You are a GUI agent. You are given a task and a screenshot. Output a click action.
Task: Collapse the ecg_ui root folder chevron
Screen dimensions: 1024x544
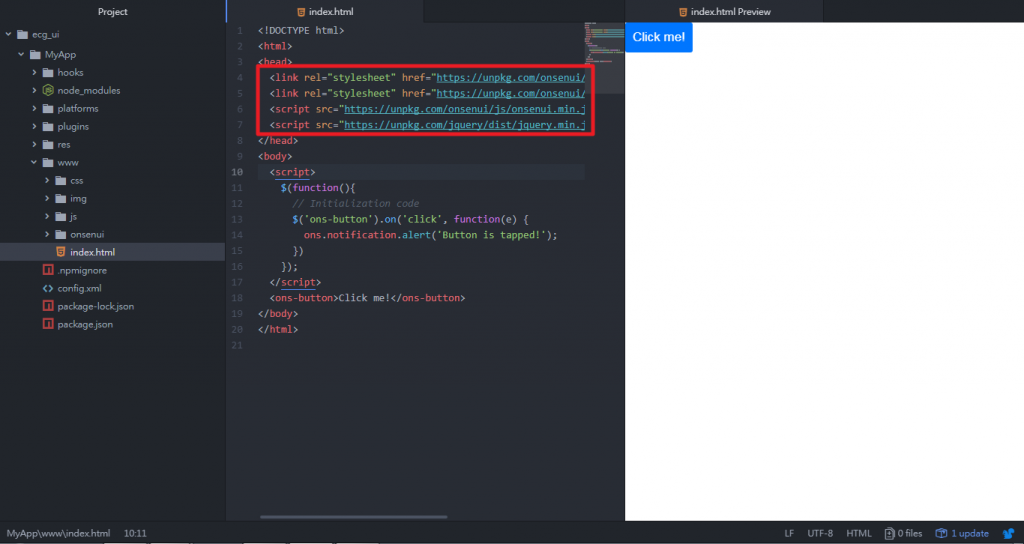[8, 35]
